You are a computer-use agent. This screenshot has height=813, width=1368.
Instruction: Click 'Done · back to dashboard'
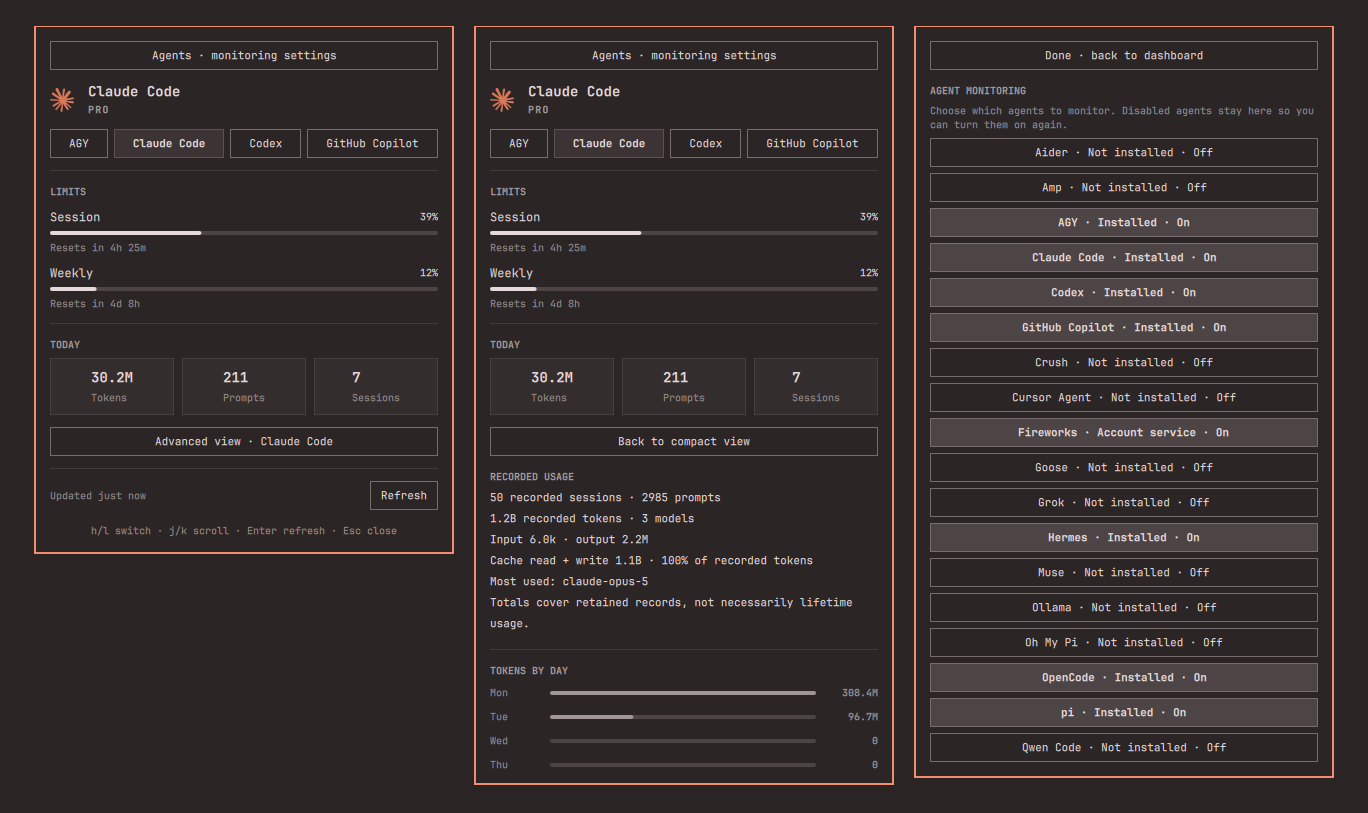coord(1124,56)
